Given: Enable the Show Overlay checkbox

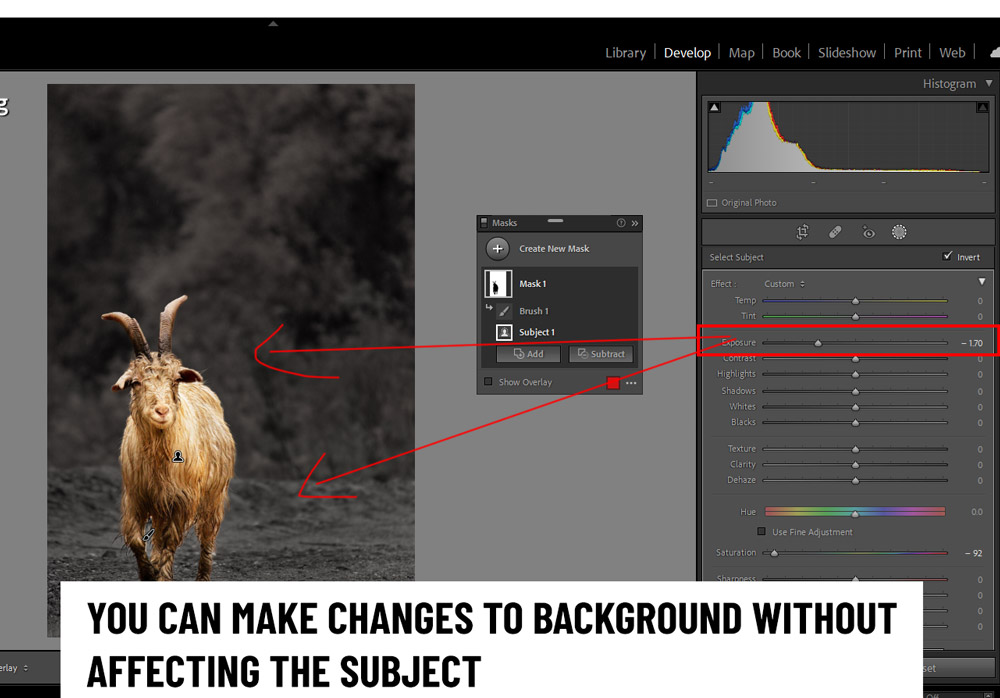Looking at the screenshot, I should pyautogui.click(x=488, y=382).
